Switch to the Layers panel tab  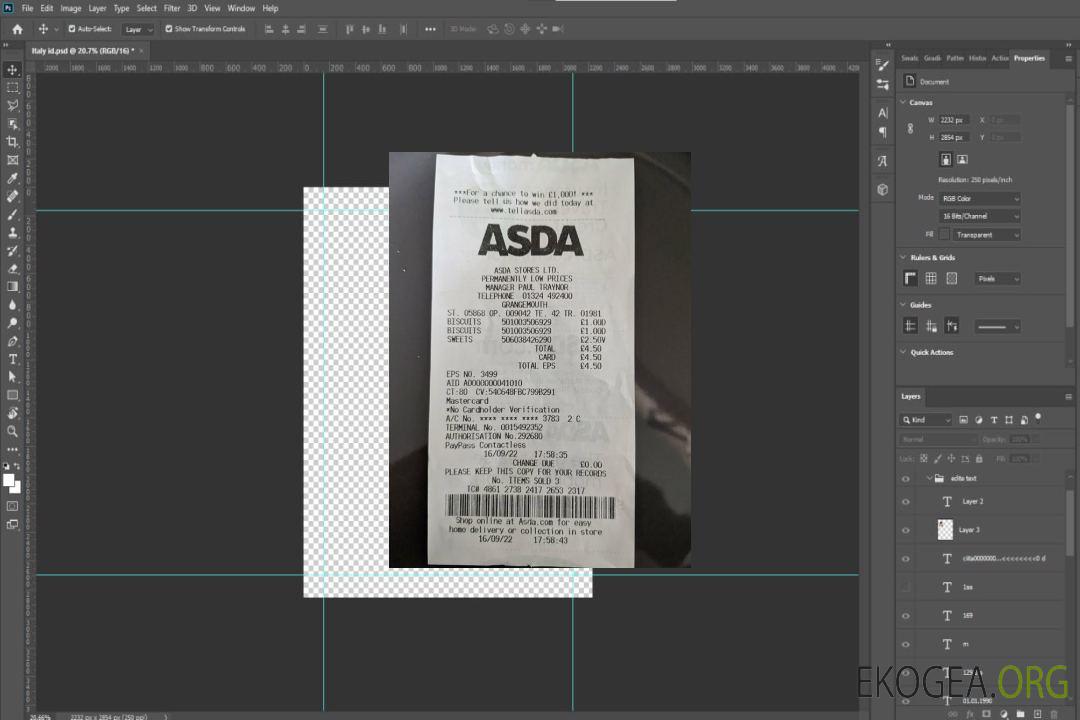coord(911,396)
